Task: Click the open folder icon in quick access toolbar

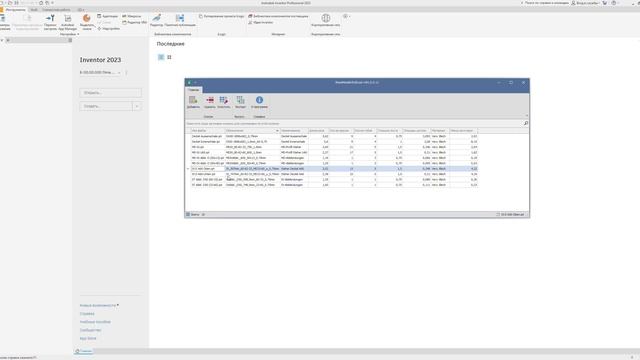Action: point(10,3)
